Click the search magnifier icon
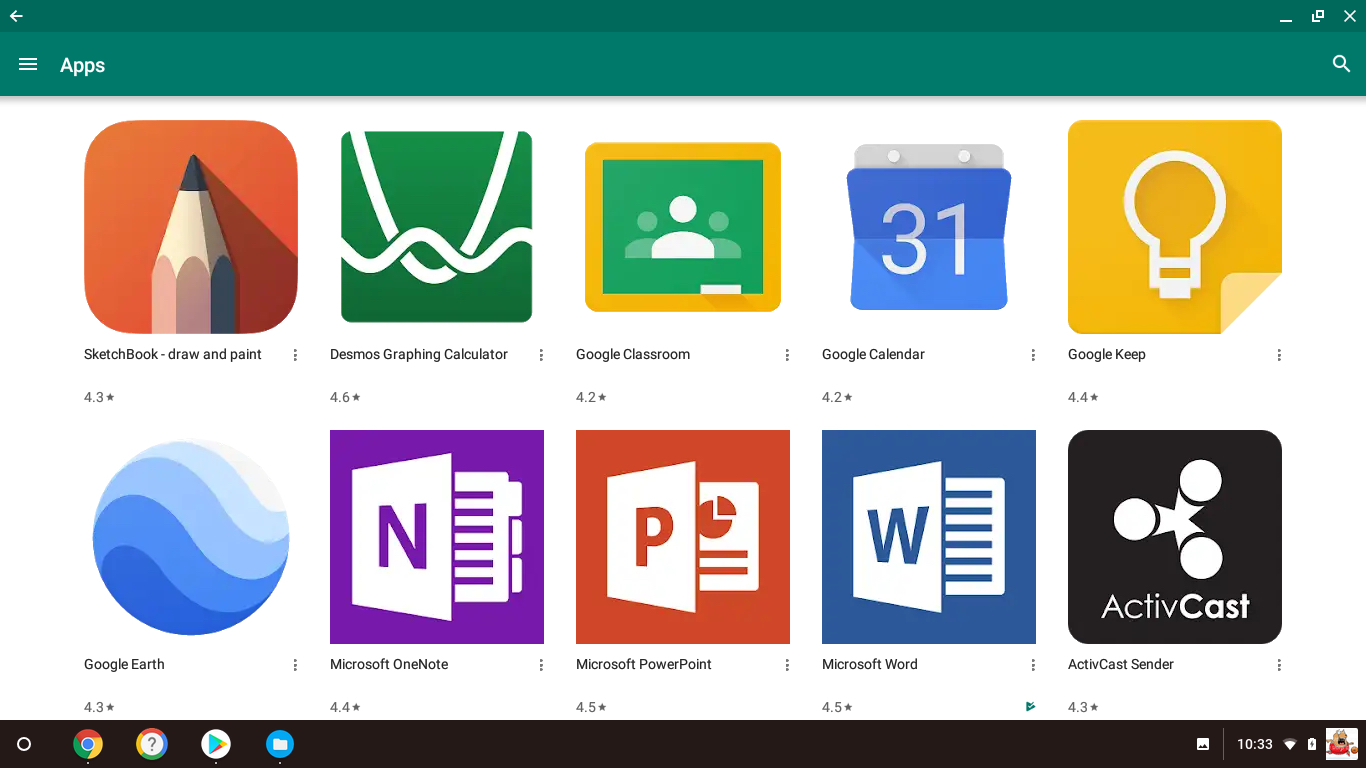 [1341, 64]
